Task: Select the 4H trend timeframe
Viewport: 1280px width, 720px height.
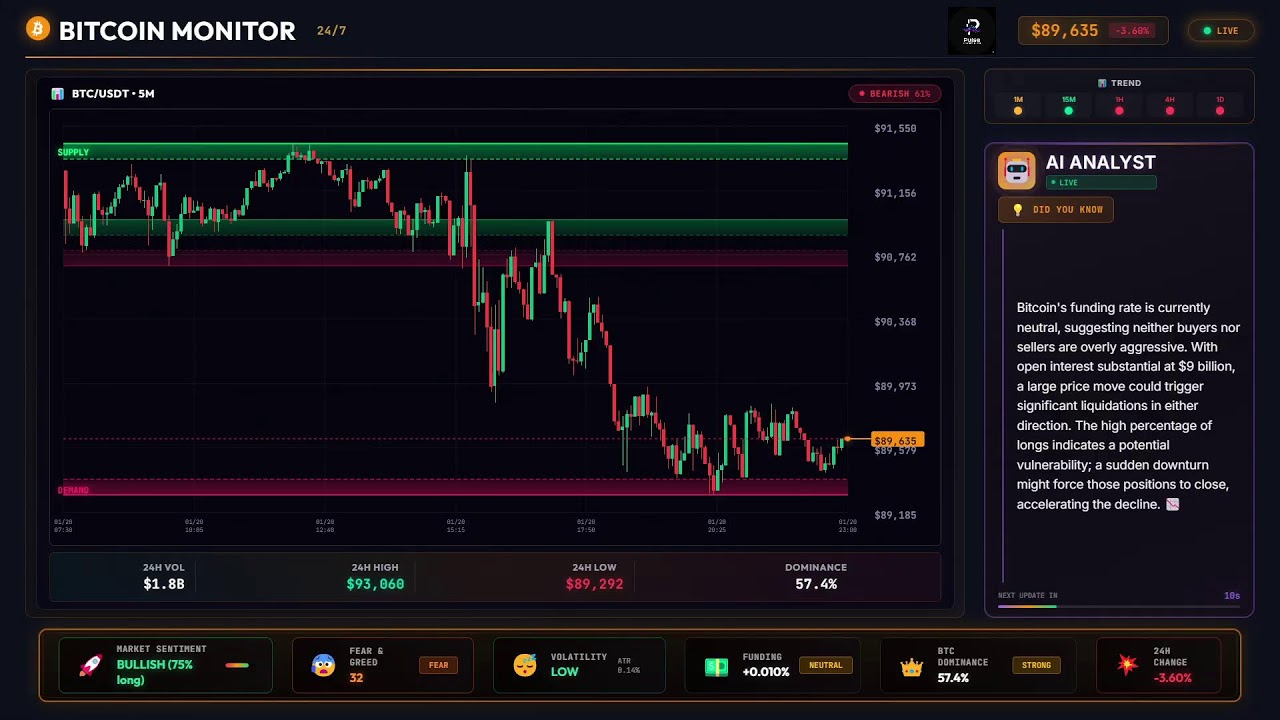Action: [1170, 105]
